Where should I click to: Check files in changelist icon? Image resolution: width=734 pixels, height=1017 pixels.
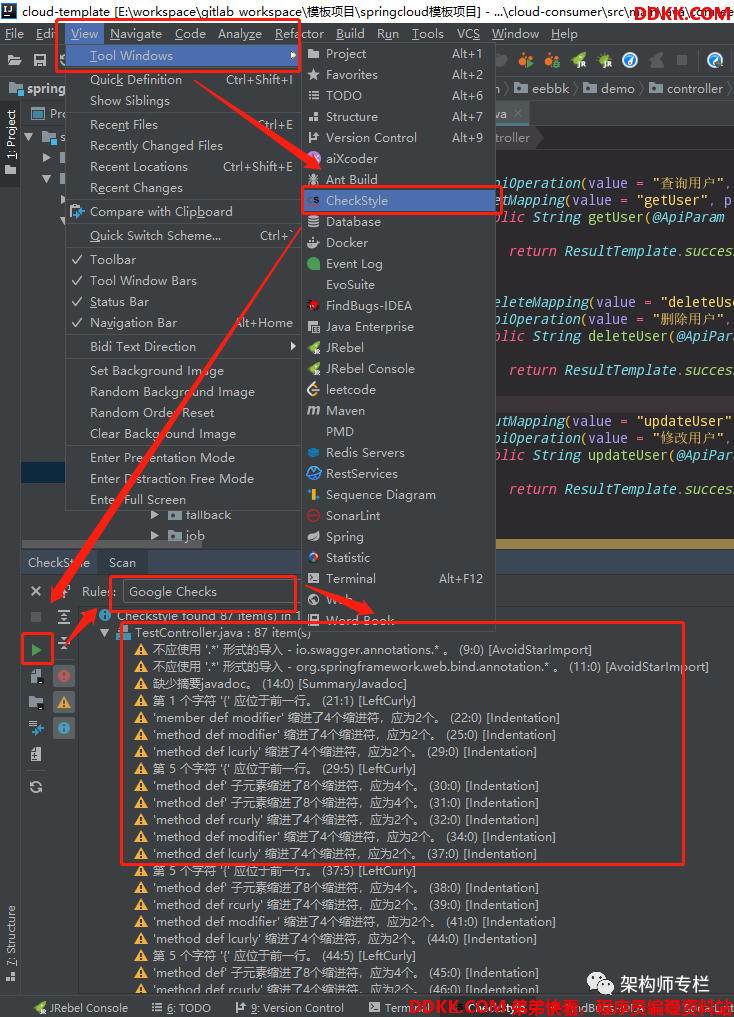pos(36,754)
